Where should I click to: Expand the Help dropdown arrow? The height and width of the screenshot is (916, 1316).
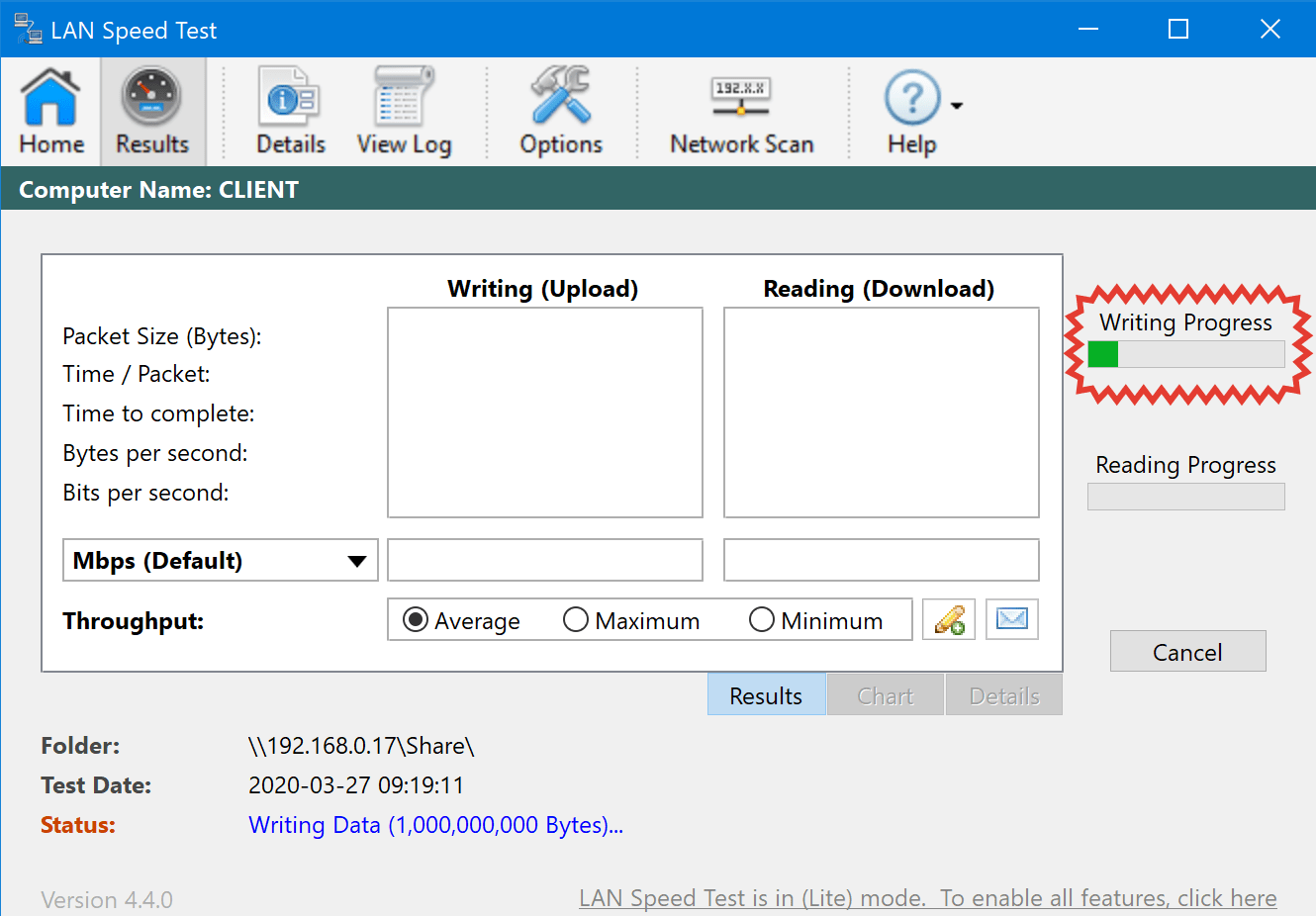point(956,106)
